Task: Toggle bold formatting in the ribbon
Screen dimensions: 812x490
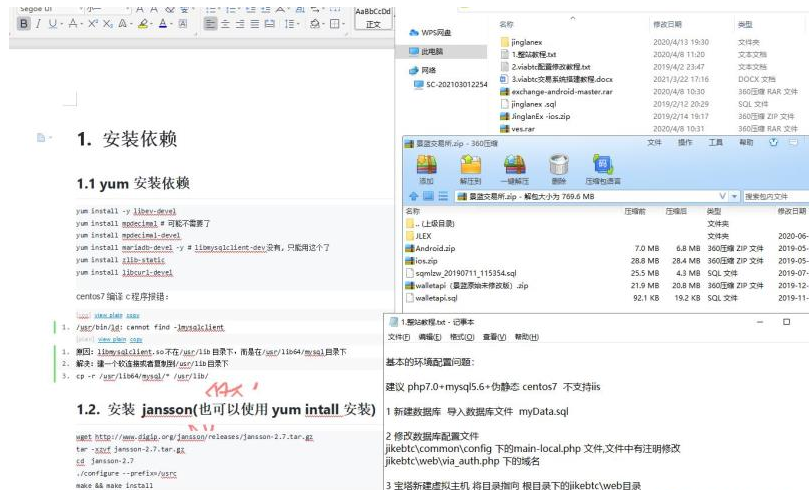Action: point(23,24)
